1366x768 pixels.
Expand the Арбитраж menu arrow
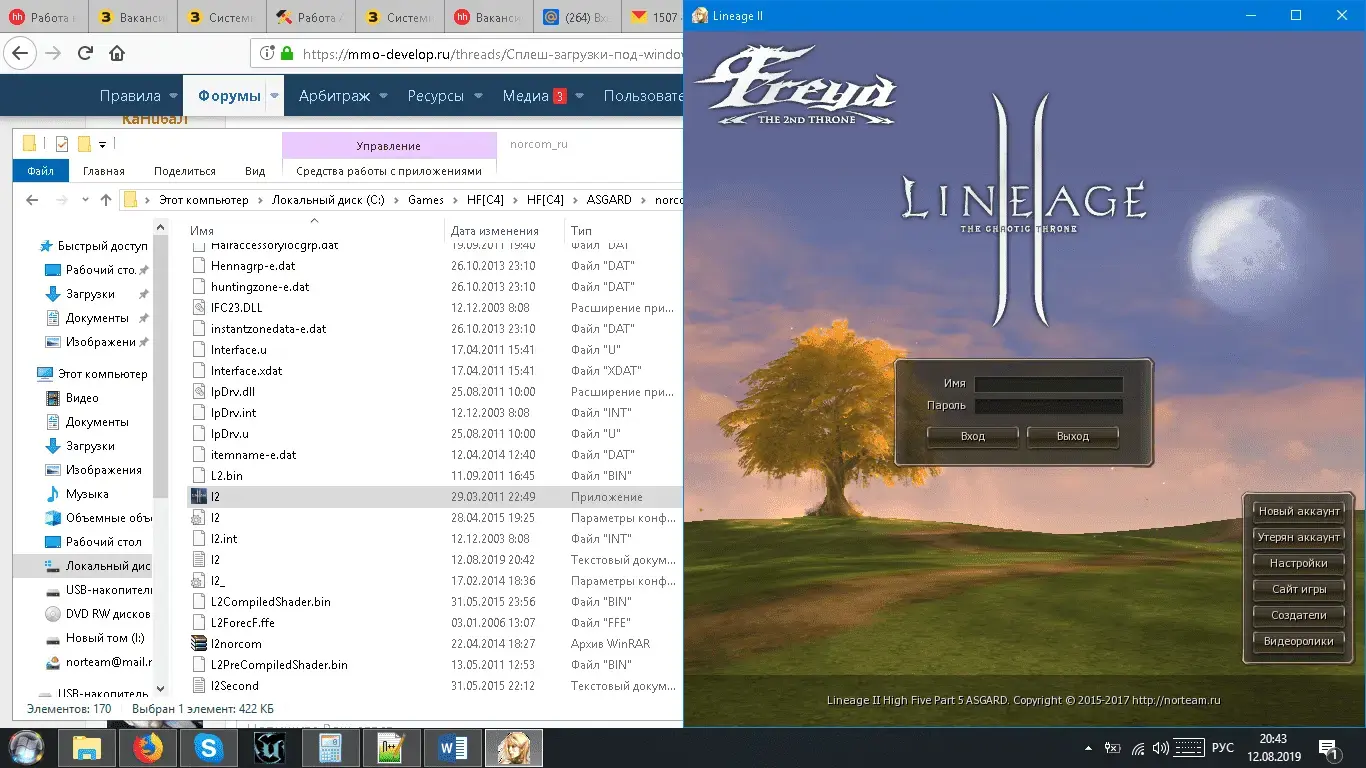click(x=383, y=96)
